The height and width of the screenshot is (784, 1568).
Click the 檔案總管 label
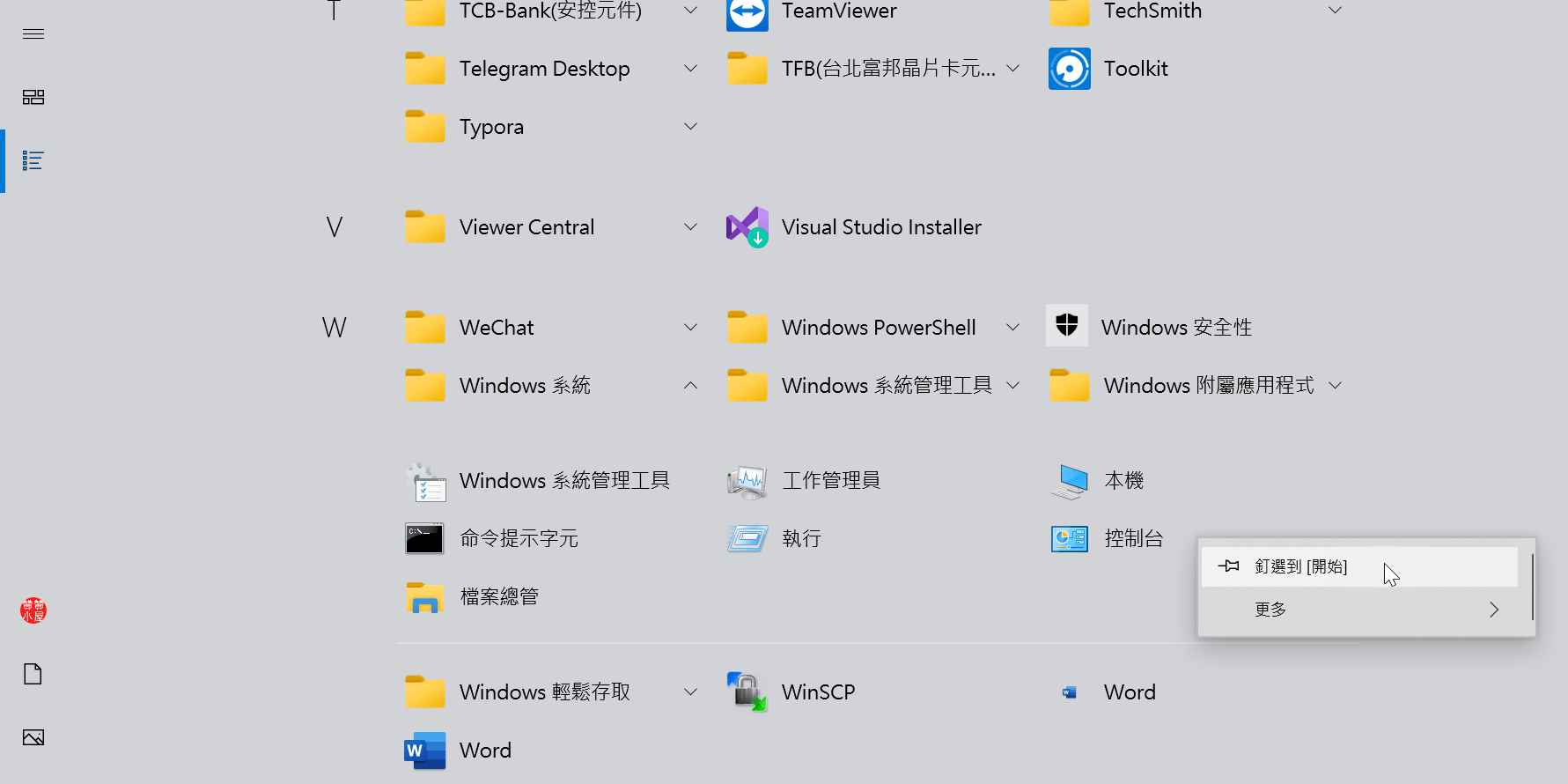[499, 597]
